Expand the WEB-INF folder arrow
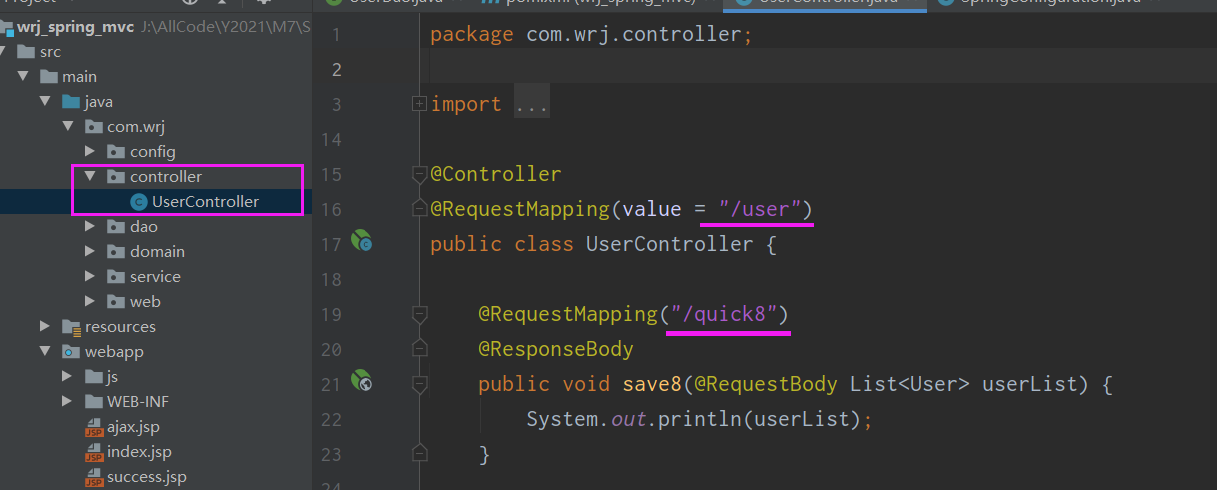Image resolution: width=1217 pixels, height=490 pixels. pos(68,402)
